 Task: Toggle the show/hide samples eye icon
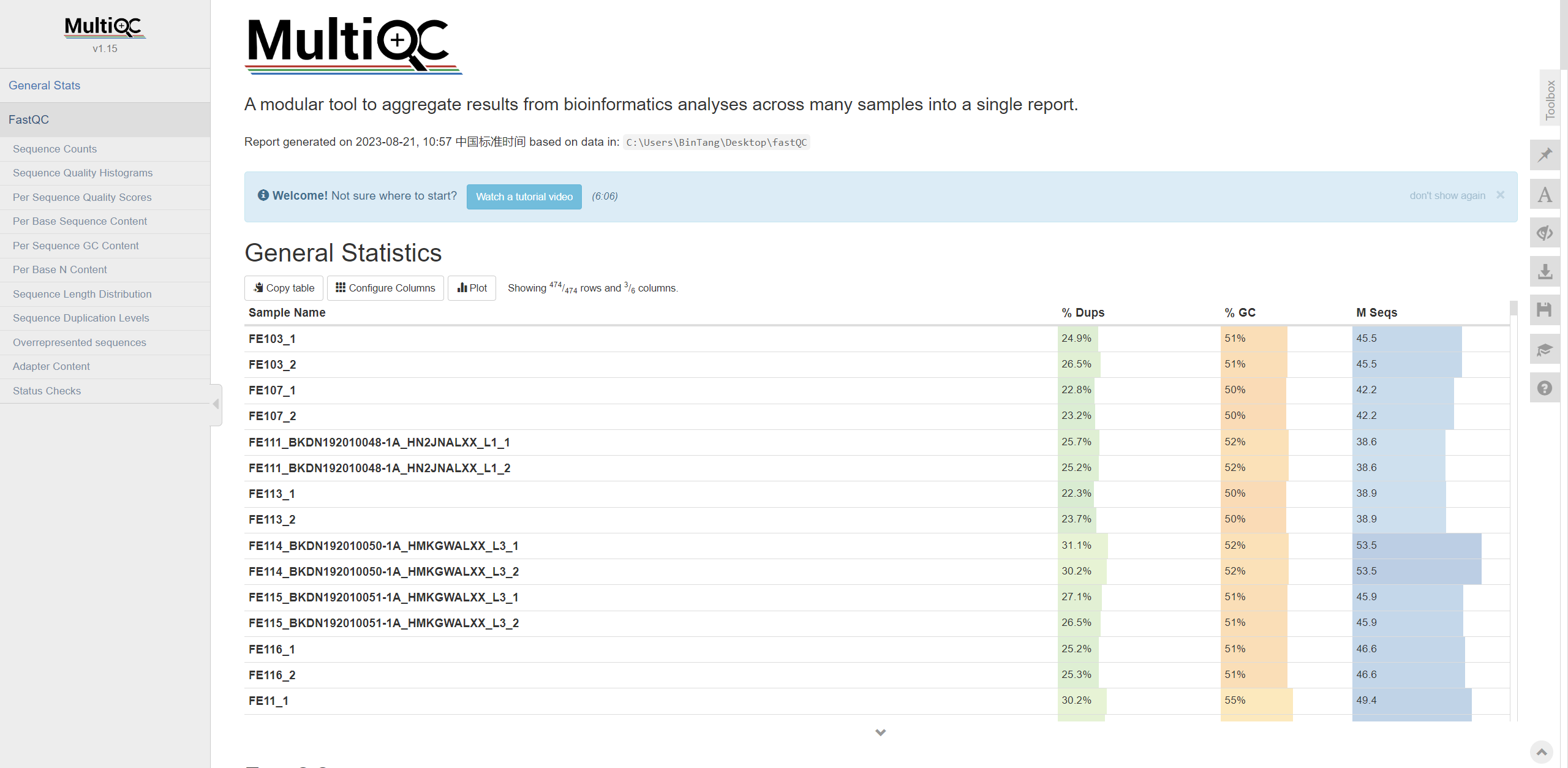point(1545,233)
